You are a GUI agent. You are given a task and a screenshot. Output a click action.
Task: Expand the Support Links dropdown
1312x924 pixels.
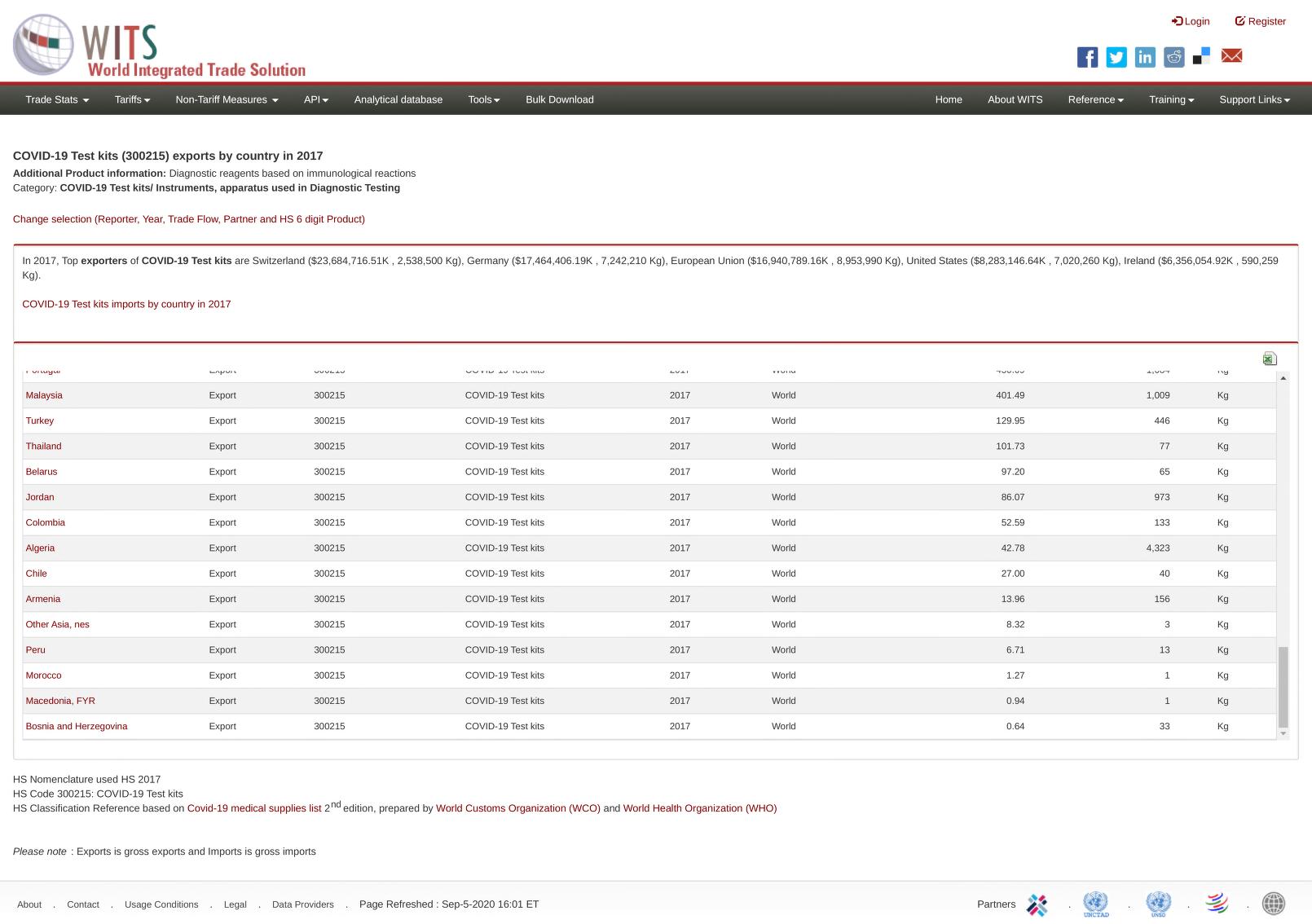pos(1254,99)
